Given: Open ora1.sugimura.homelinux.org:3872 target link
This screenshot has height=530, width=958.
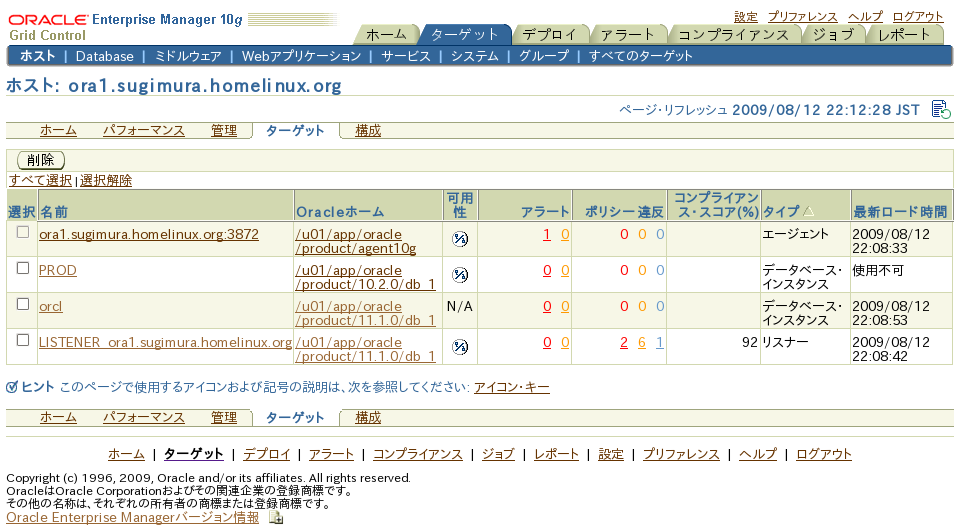Looking at the screenshot, I should tap(148, 234).
